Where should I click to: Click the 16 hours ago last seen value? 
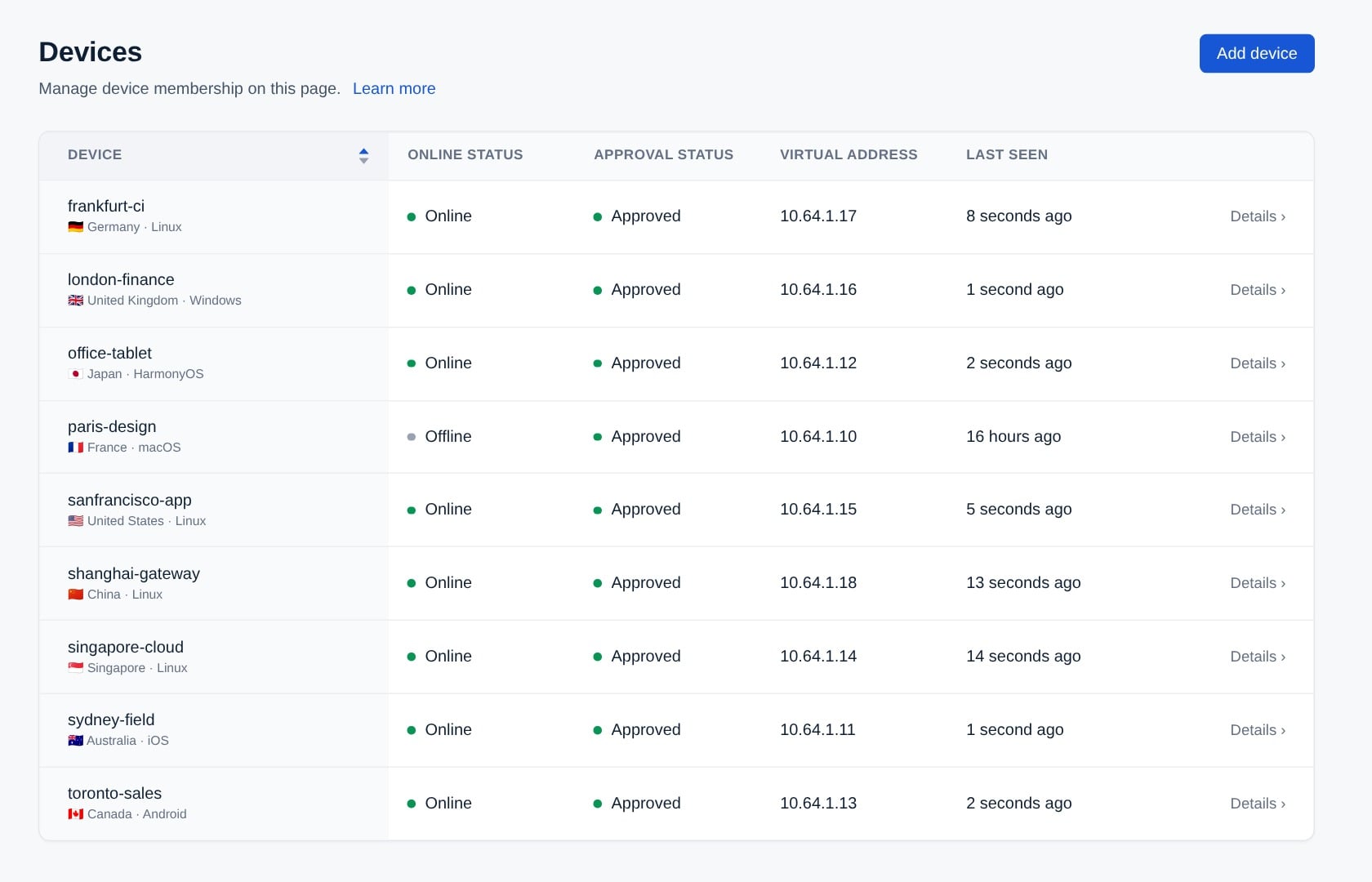coord(1013,436)
